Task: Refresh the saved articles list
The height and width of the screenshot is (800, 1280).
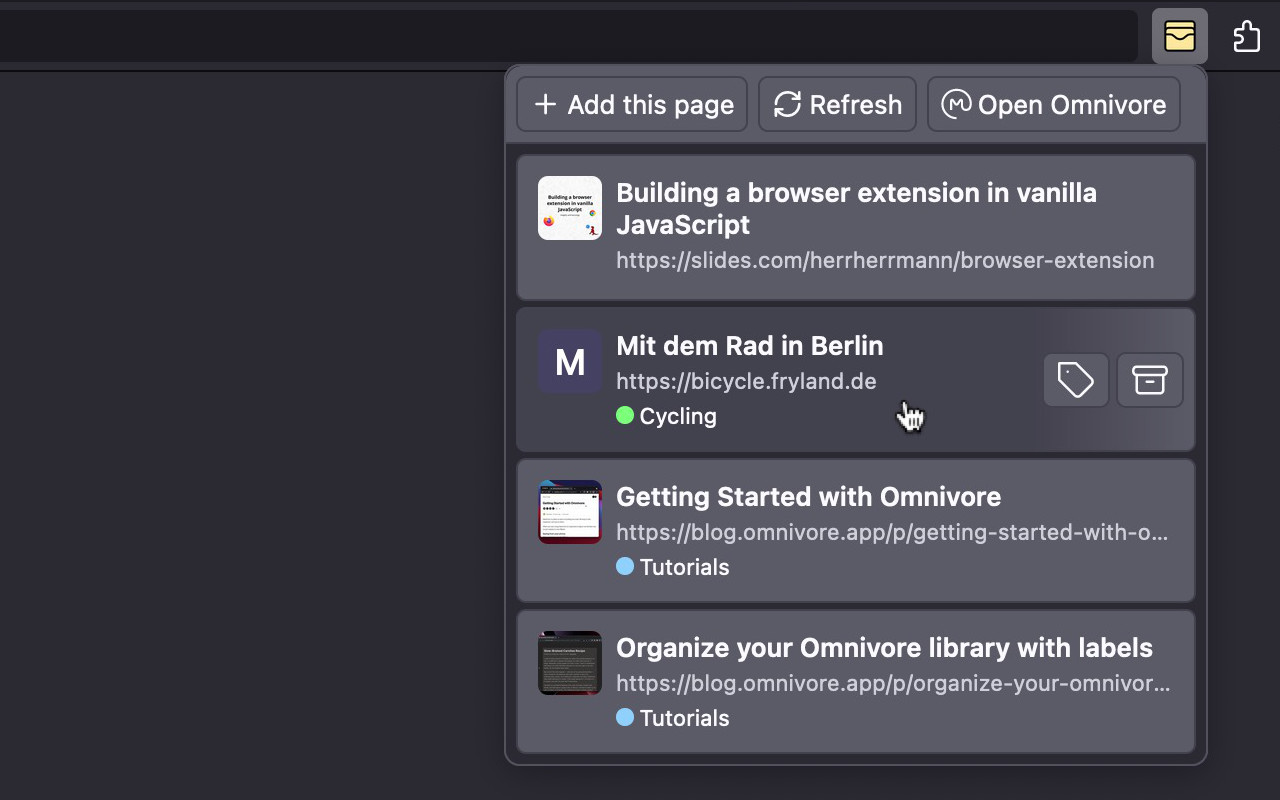Action: pos(837,104)
